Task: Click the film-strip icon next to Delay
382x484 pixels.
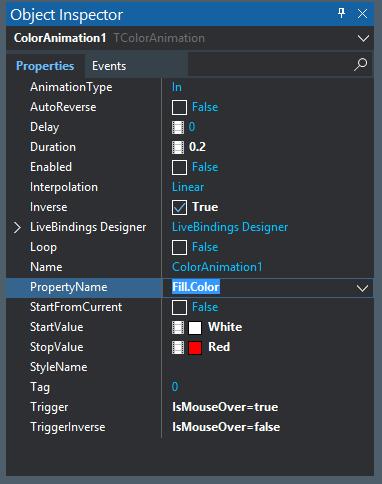Action: pos(178,127)
